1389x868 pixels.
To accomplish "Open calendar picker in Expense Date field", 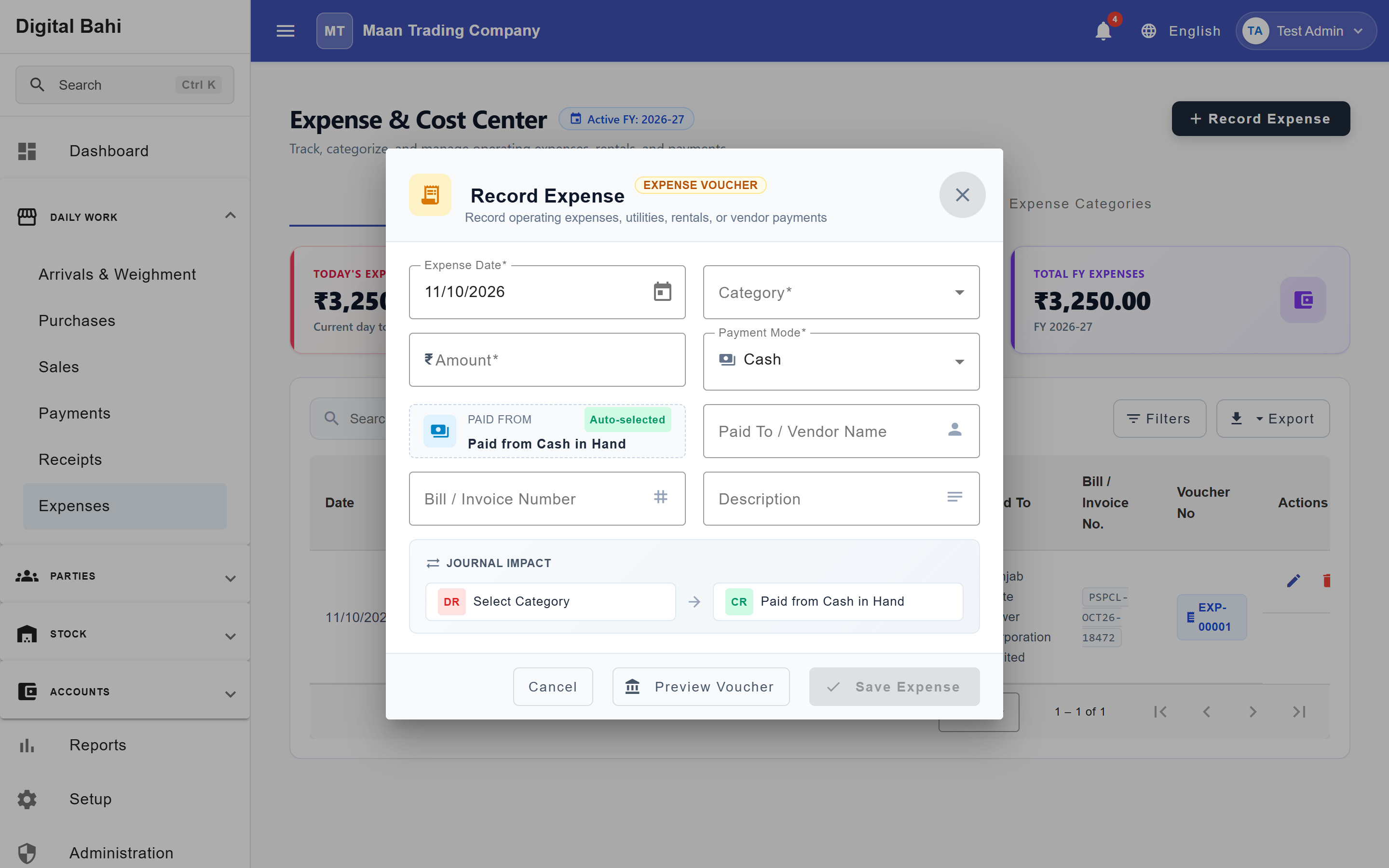I will [662, 292].
